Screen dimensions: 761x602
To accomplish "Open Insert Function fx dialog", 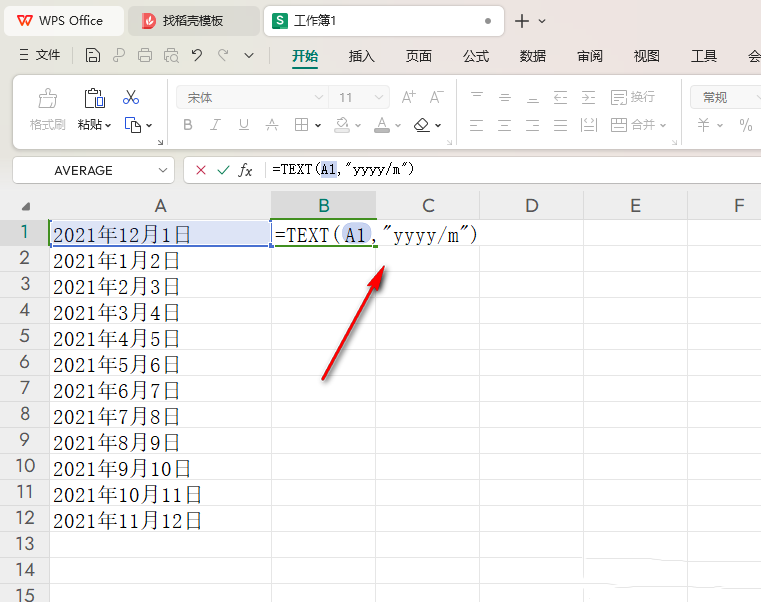I will 246,170.
